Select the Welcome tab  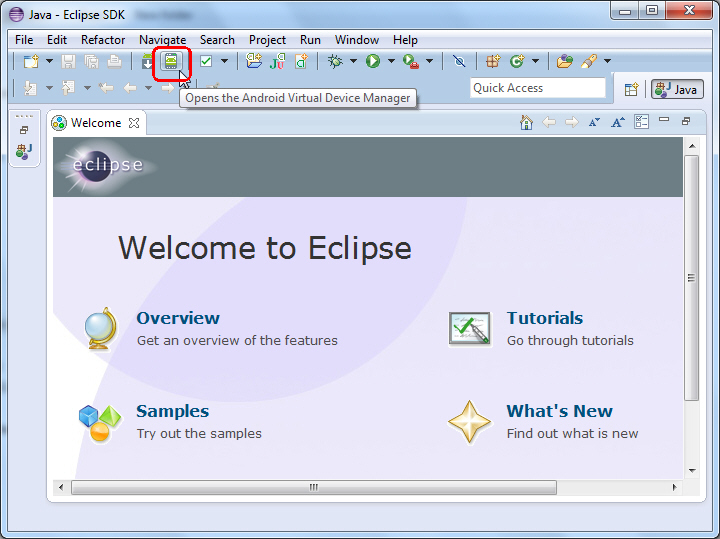point(96,123)
